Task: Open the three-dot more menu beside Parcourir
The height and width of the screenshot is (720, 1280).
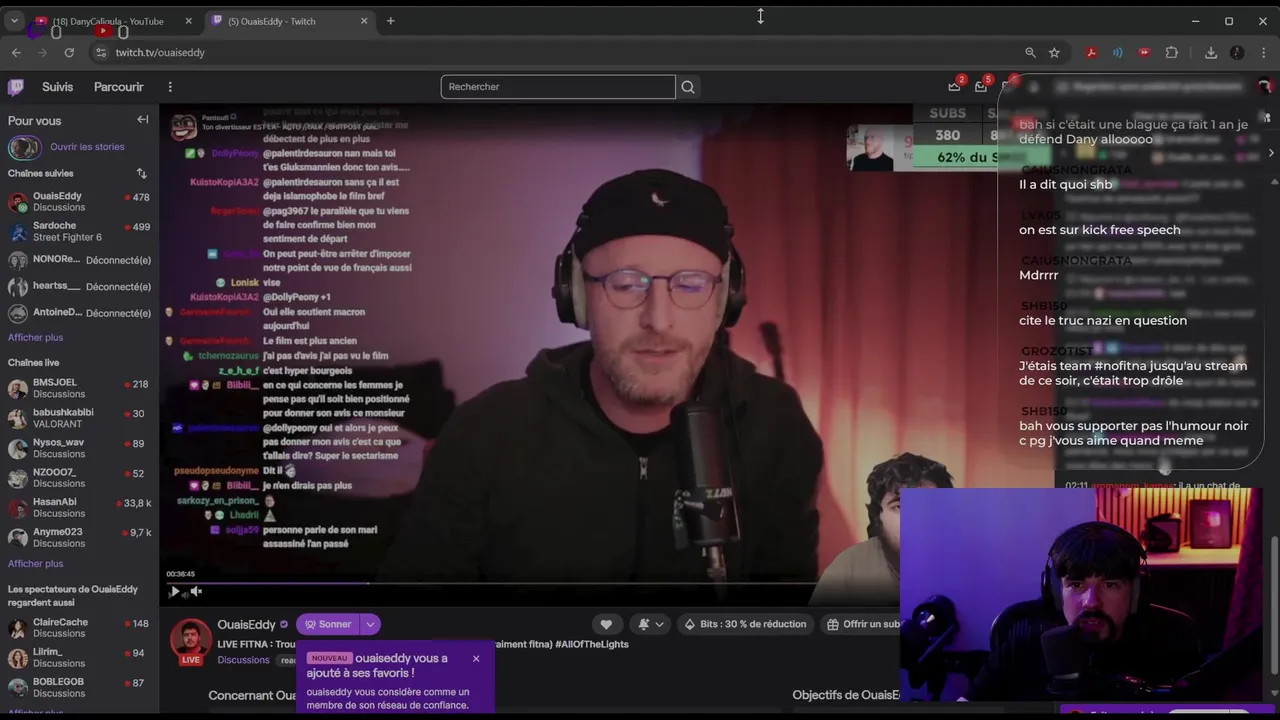Action: click(170, 87)
